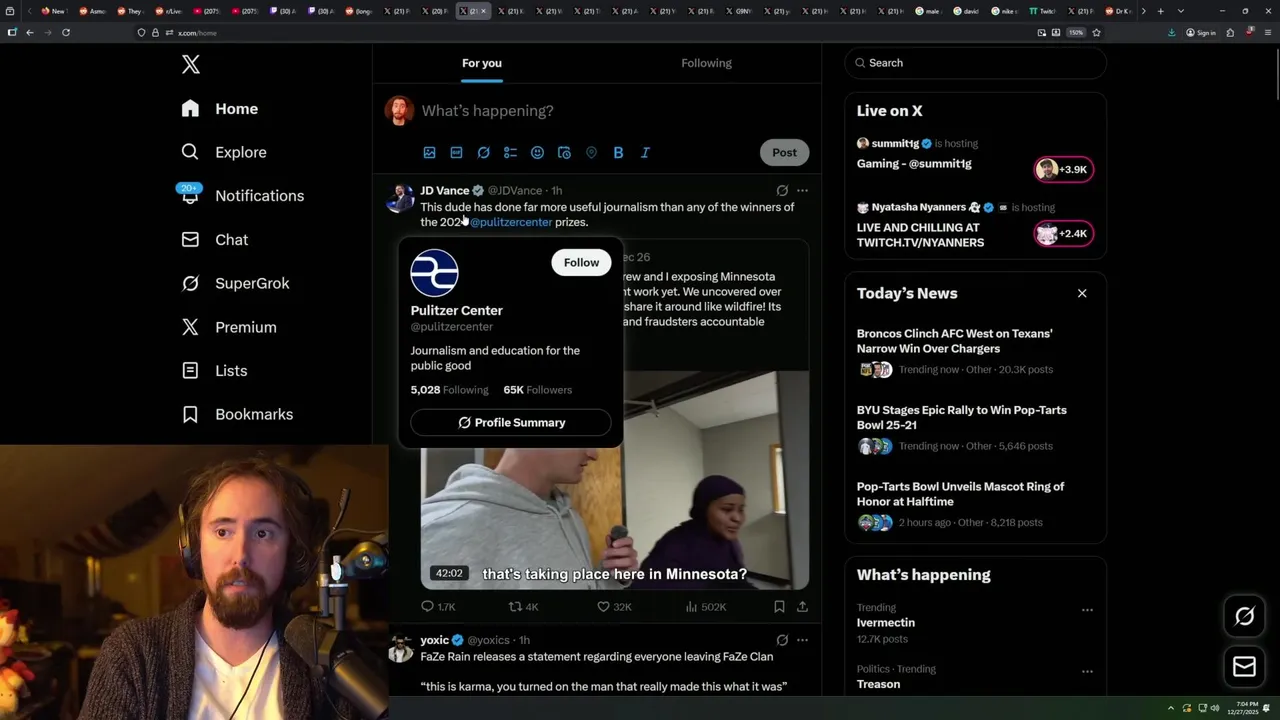1280x720 pixels.
Task: Click the Pulitzer Center avatar logo
Action: tap(435, 273)
